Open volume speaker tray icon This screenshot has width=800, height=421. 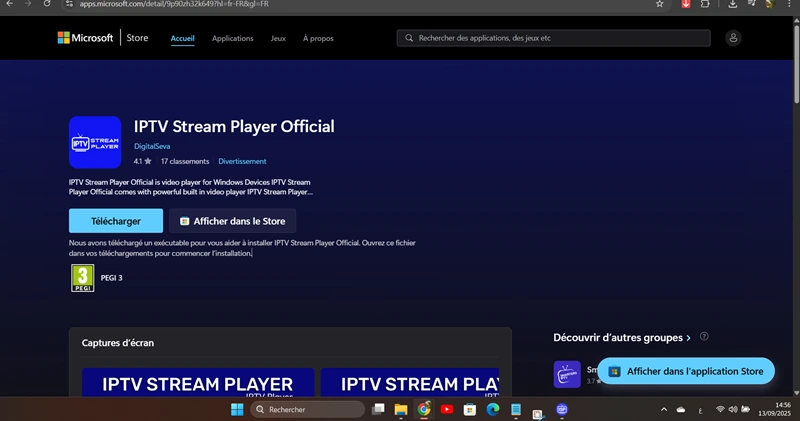(733, 409)
